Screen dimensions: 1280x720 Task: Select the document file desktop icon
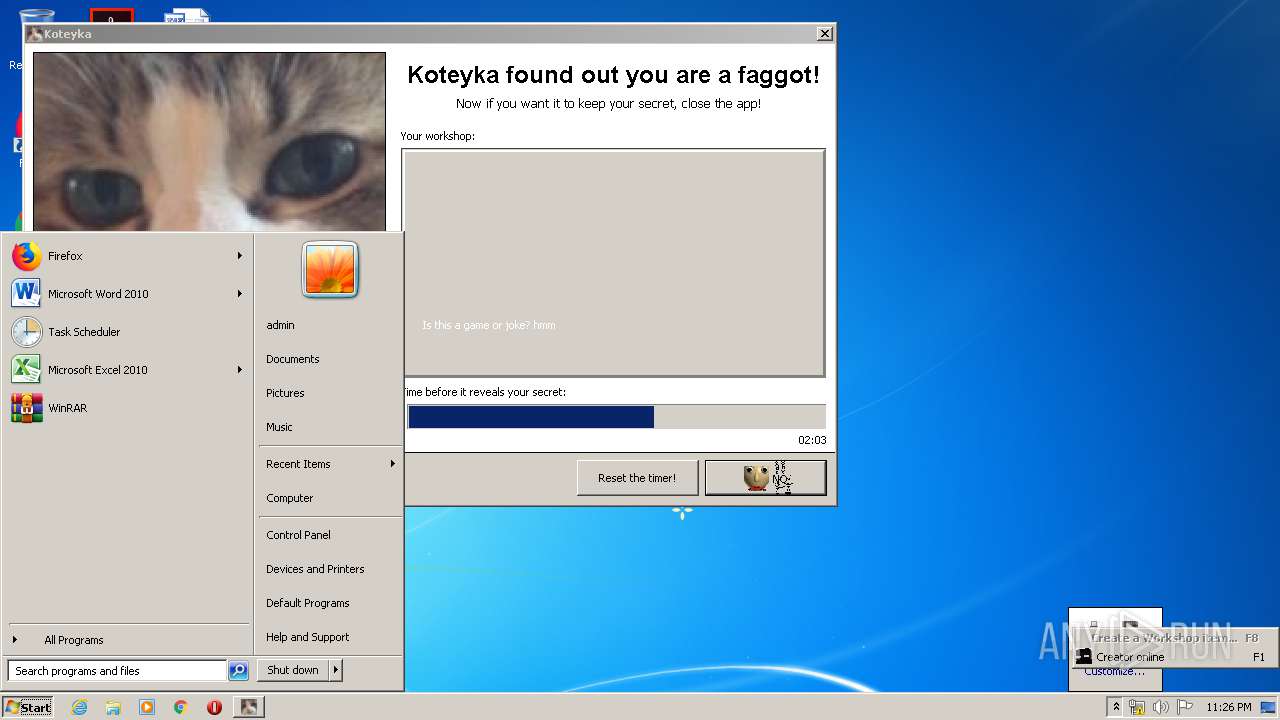187,17
